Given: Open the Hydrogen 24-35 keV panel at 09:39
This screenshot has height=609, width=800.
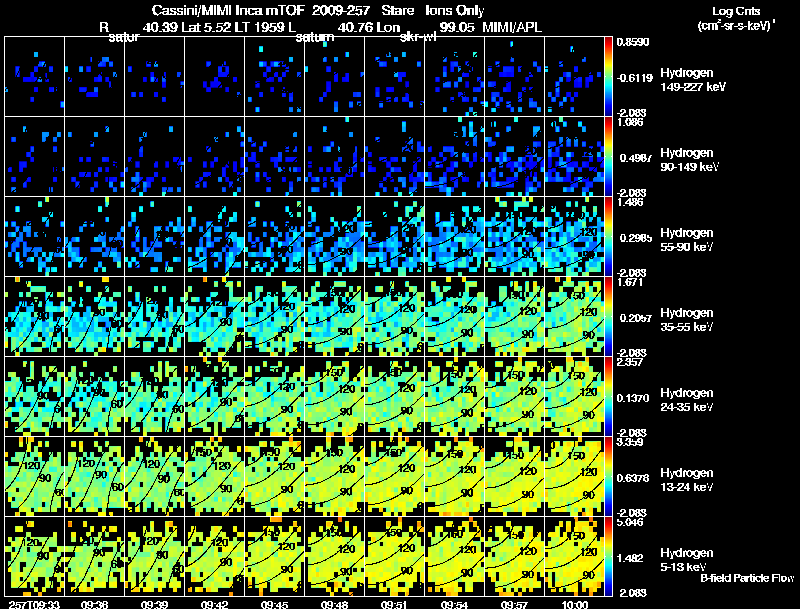Looking at the screenshot, I should coord(155,397).
